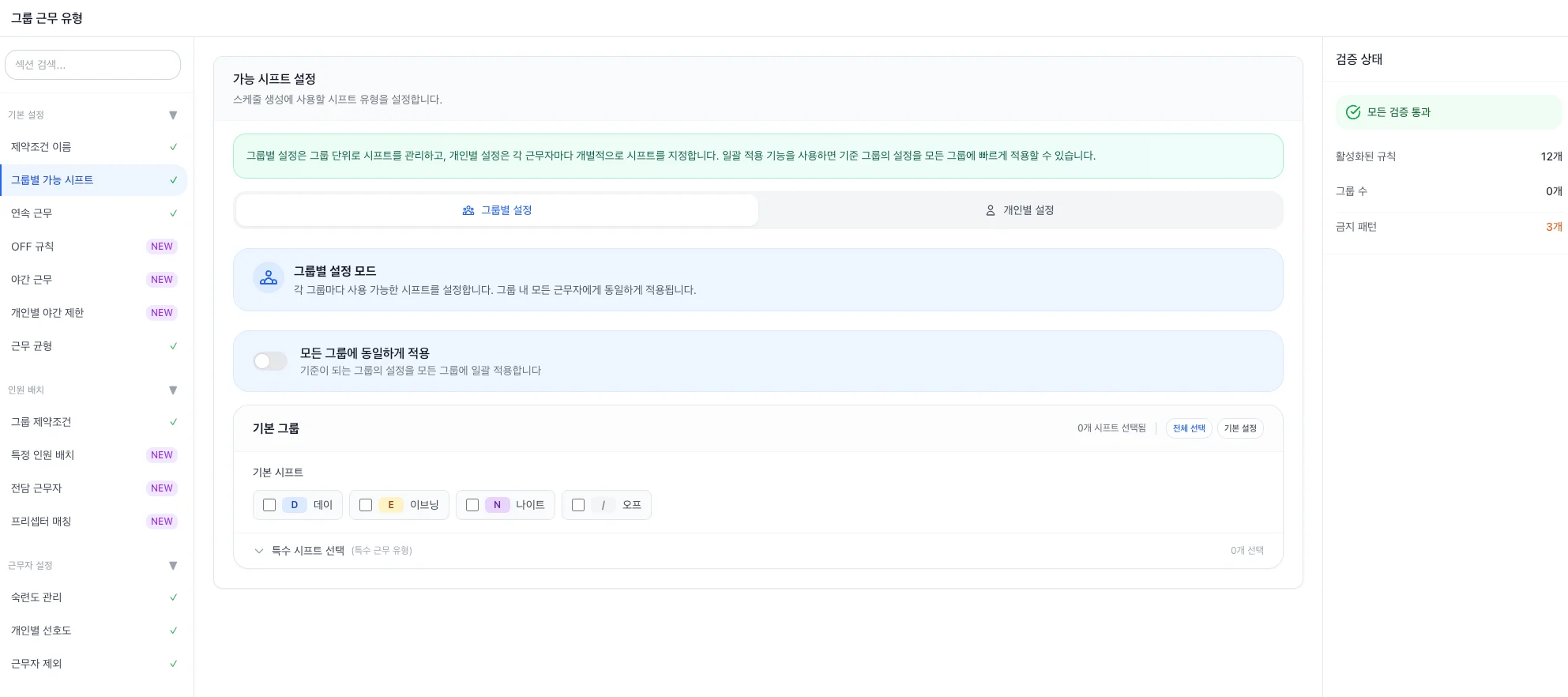Open 전담 근무자 in the sidebar

click(93, 488)
